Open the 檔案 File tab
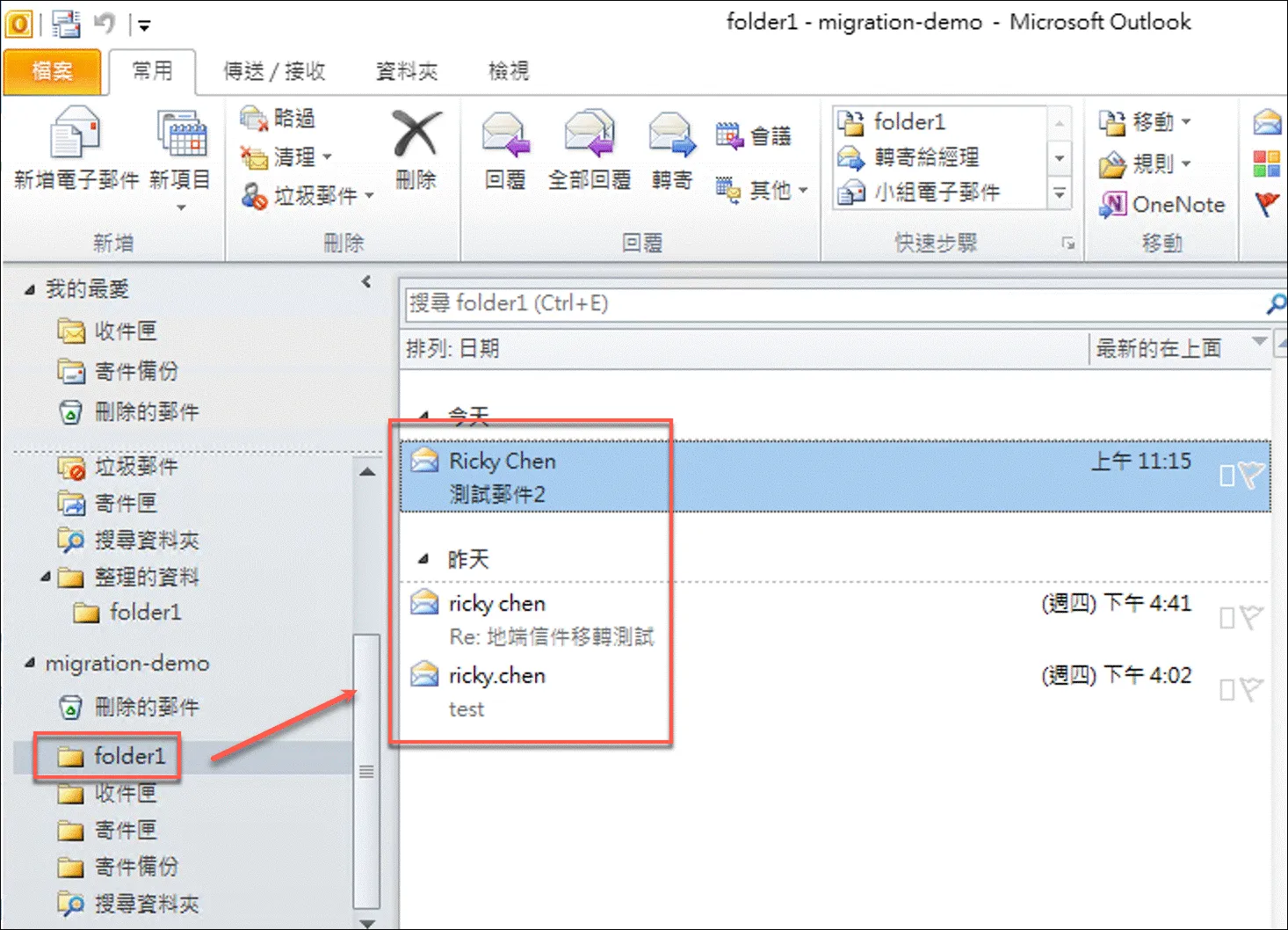The image size is (1288, 930). click(x=52, y=71)
